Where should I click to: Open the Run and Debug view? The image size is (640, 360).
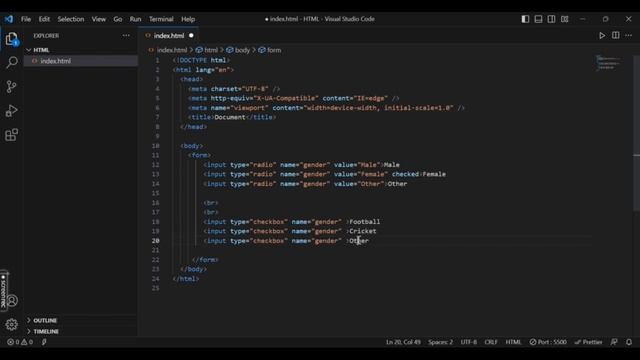click(x=11, y=111)
